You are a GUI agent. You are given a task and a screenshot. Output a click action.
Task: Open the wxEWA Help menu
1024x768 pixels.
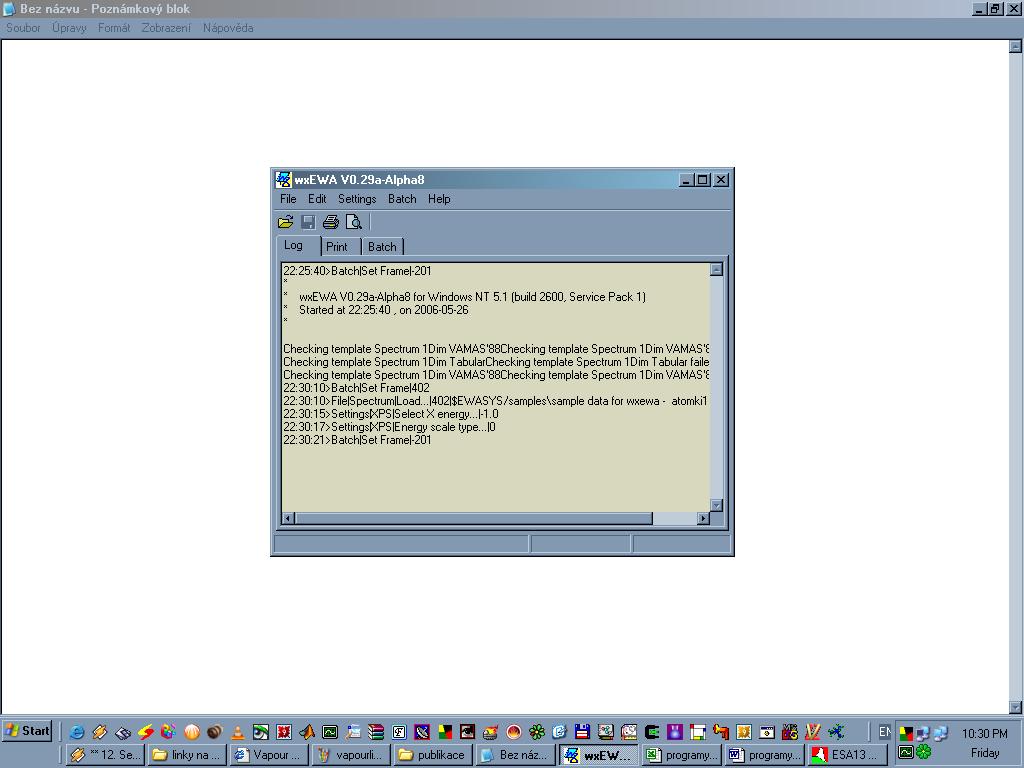[x=439, y=199]
